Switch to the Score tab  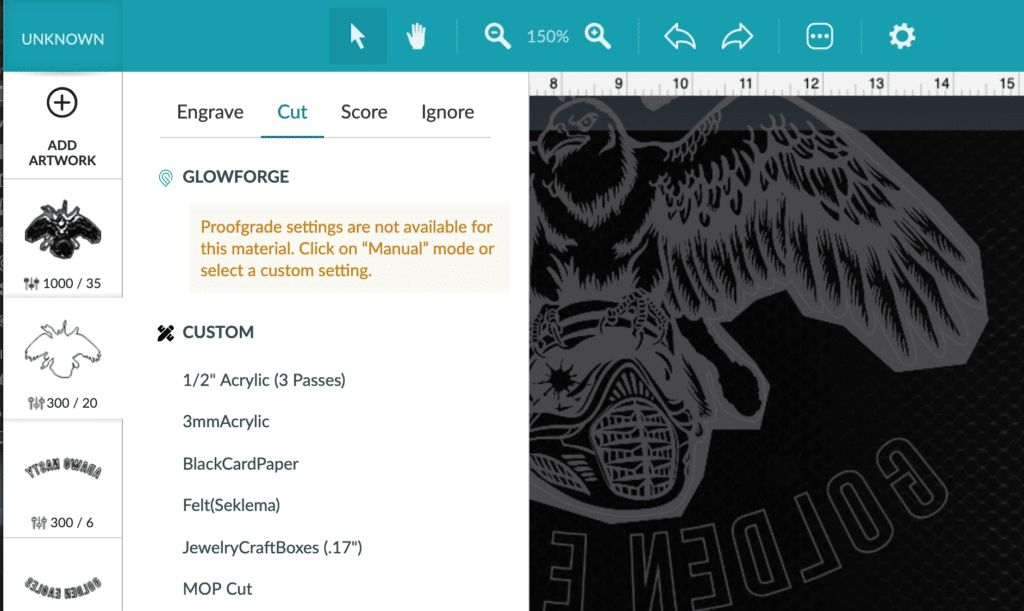click(x=364, y=112)
